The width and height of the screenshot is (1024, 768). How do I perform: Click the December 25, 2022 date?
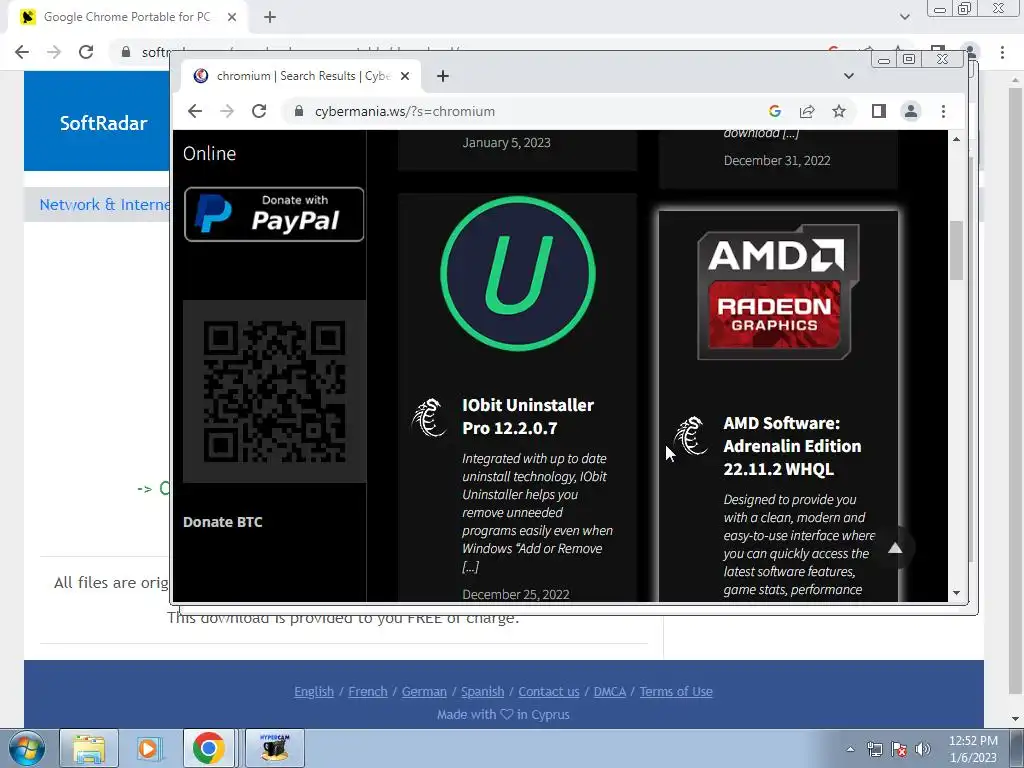coord(516,594)
